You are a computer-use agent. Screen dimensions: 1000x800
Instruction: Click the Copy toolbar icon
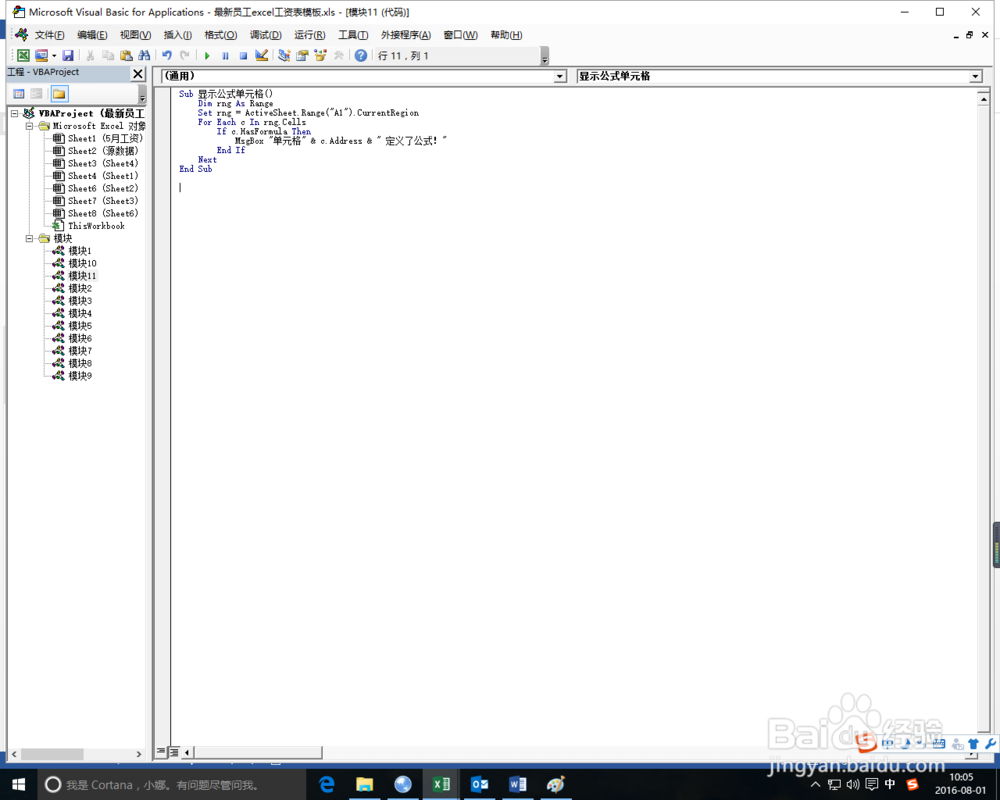click(x=108, y=56)
